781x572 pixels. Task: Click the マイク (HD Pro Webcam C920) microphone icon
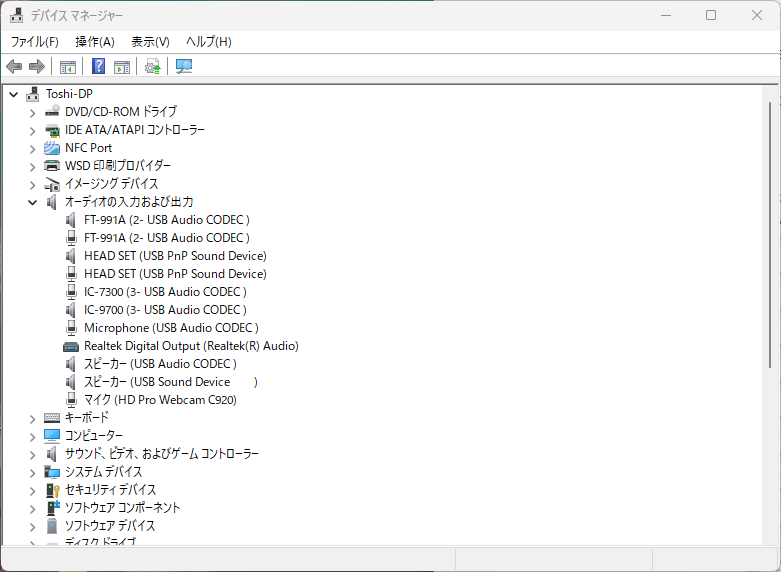click(72, 400)
